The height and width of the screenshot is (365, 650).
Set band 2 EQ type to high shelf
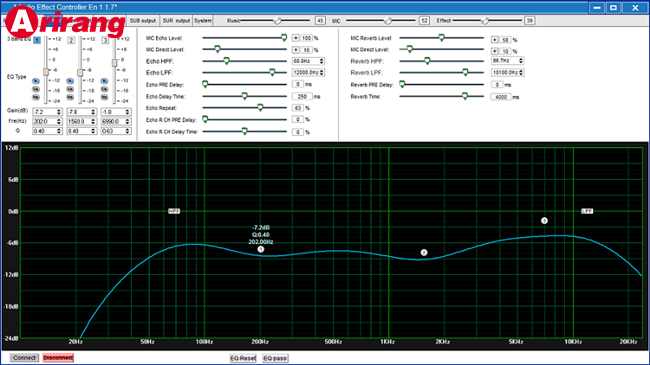click(70, 97)
